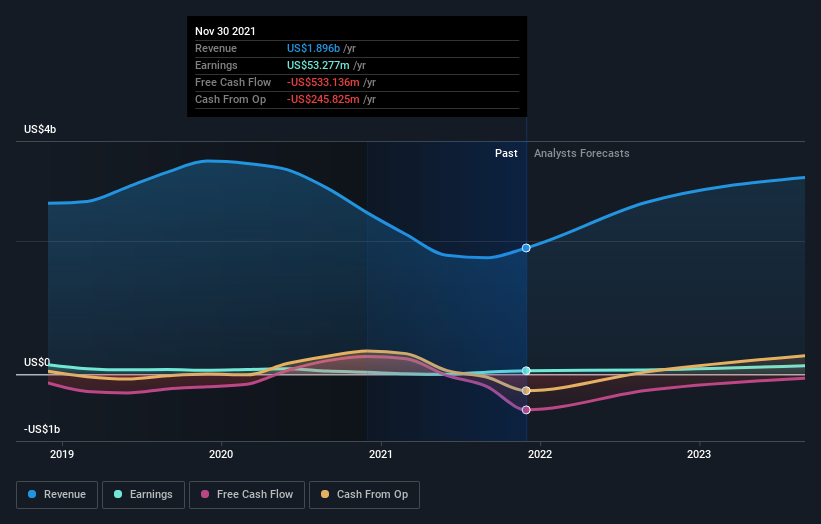Click the US$0 y-axis label

coord(37,362)
